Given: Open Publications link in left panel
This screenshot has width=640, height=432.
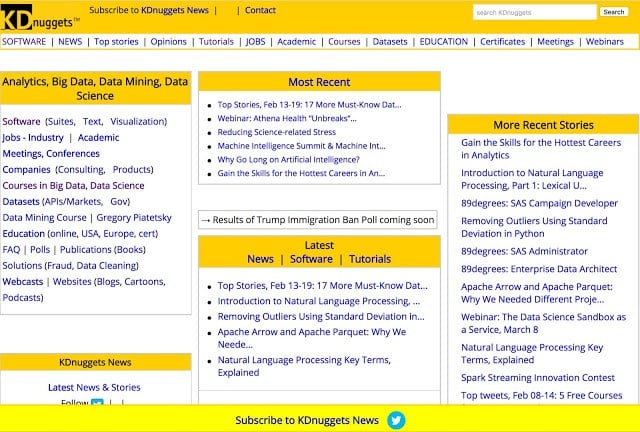Looking at the screenshot, I should coord(86,249).
